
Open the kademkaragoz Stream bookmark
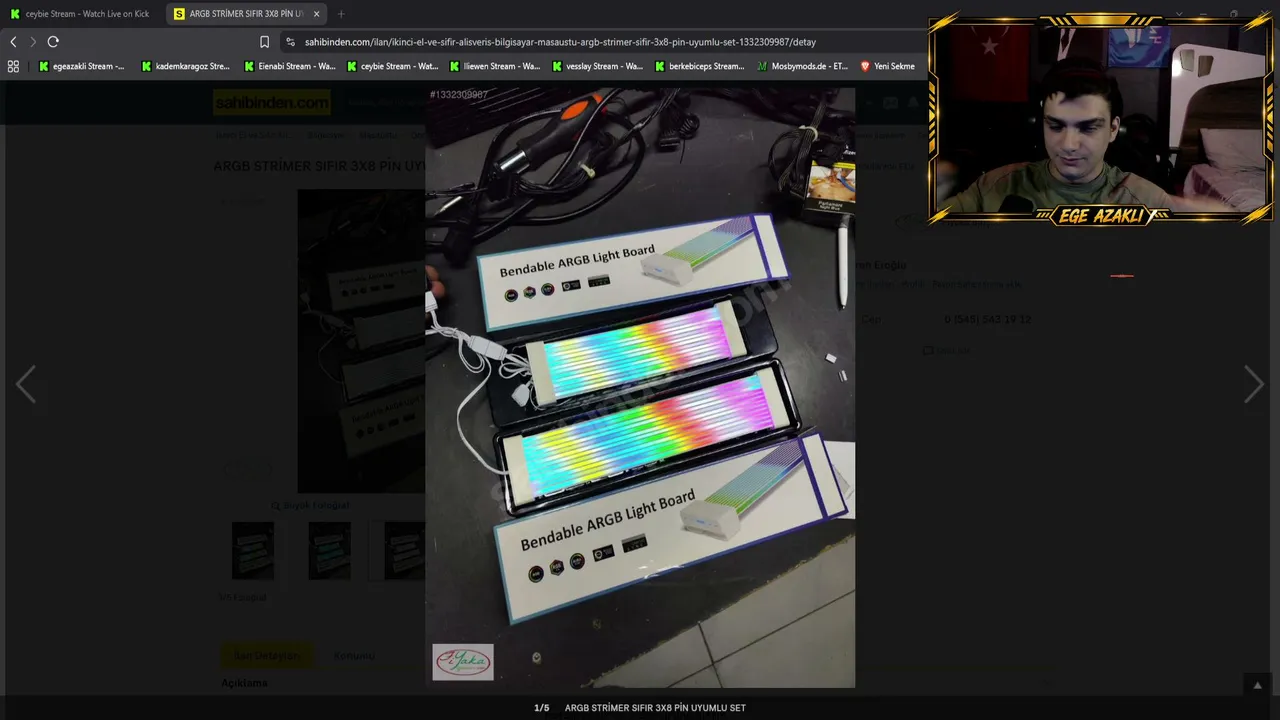(x=186, y=66)
